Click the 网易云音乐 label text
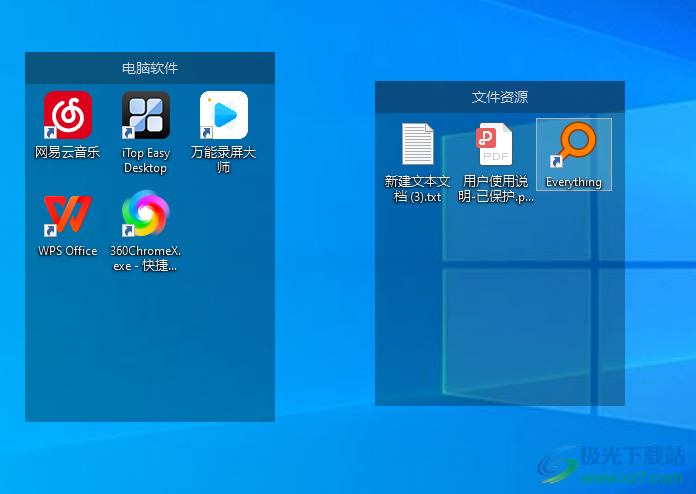The image size is (696, 494). pyautogui.click(x=67, y=152)
